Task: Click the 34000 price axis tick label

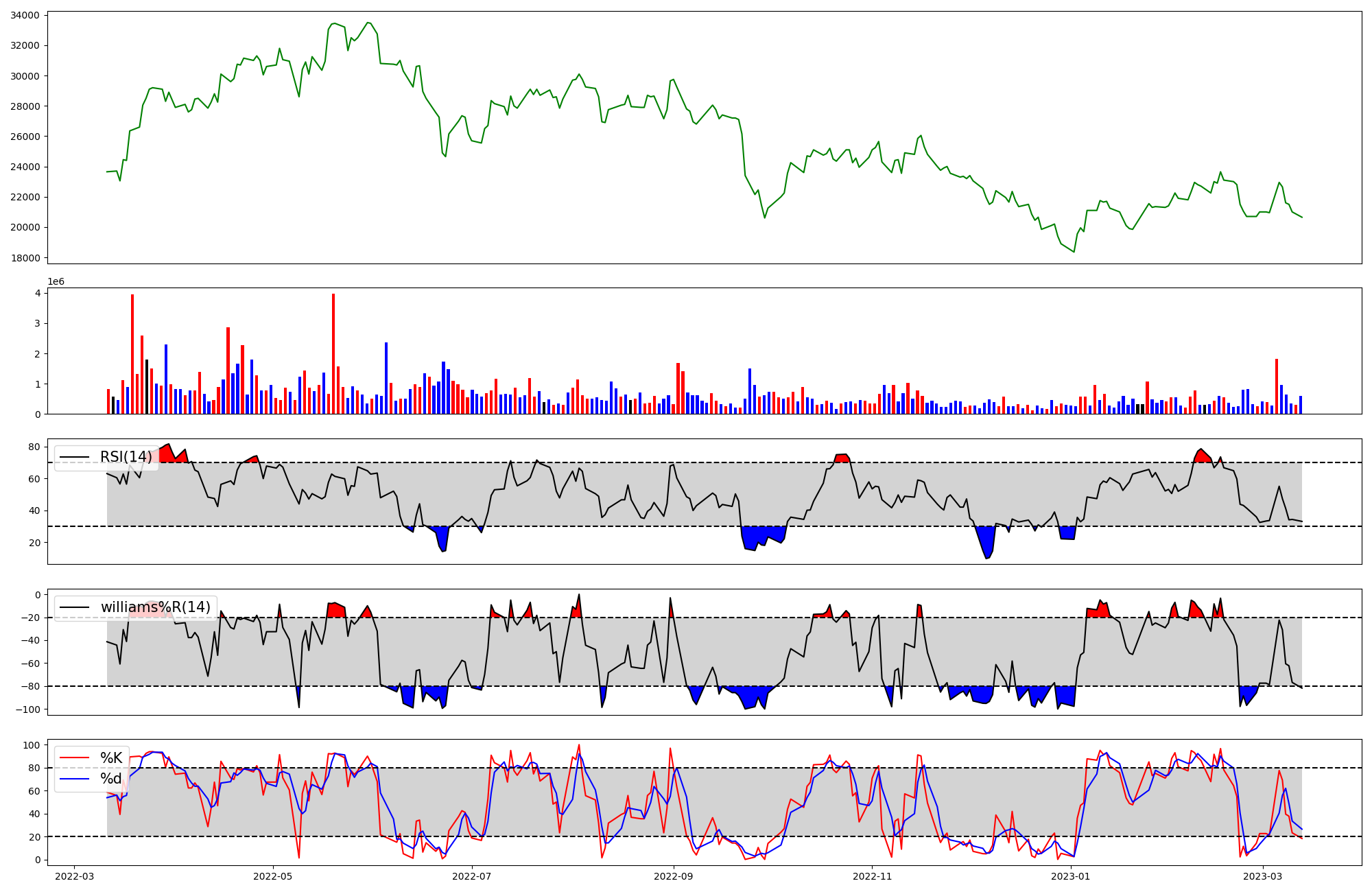Action: (x=25, y=15)
